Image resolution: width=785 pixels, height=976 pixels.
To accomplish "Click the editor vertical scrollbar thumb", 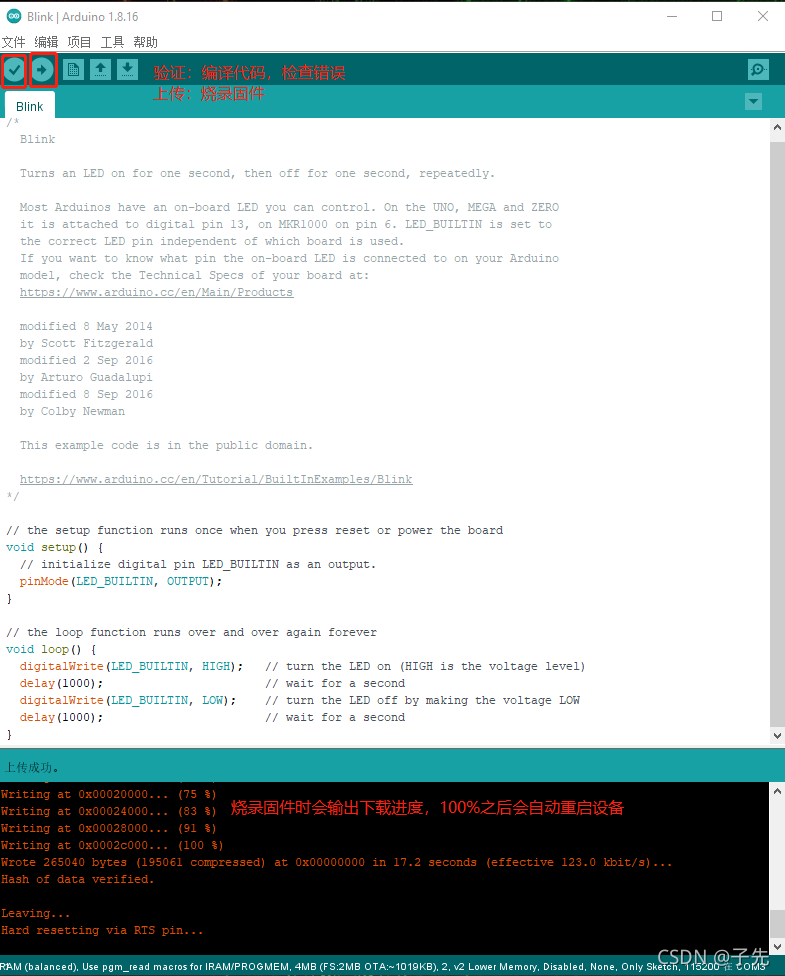I will click(x=777, y=434).
